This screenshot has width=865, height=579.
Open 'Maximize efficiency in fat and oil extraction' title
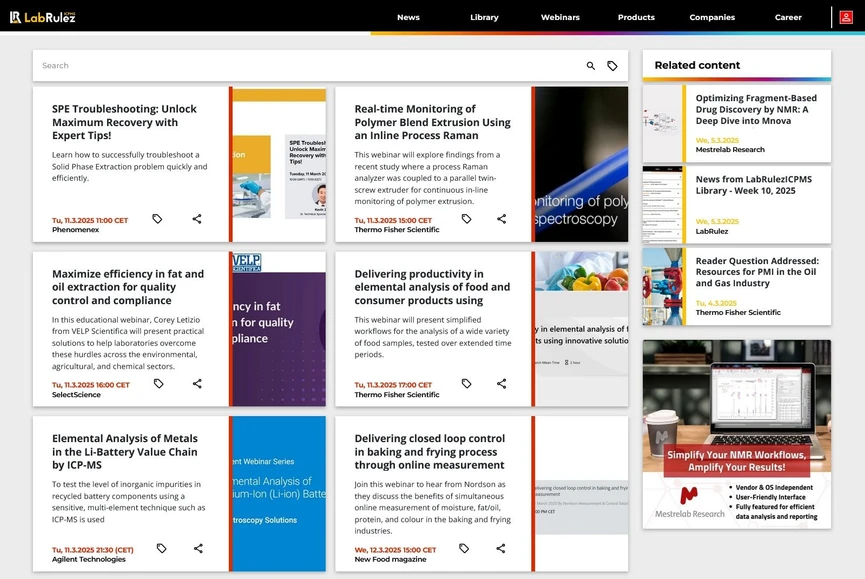click(128, 287)
